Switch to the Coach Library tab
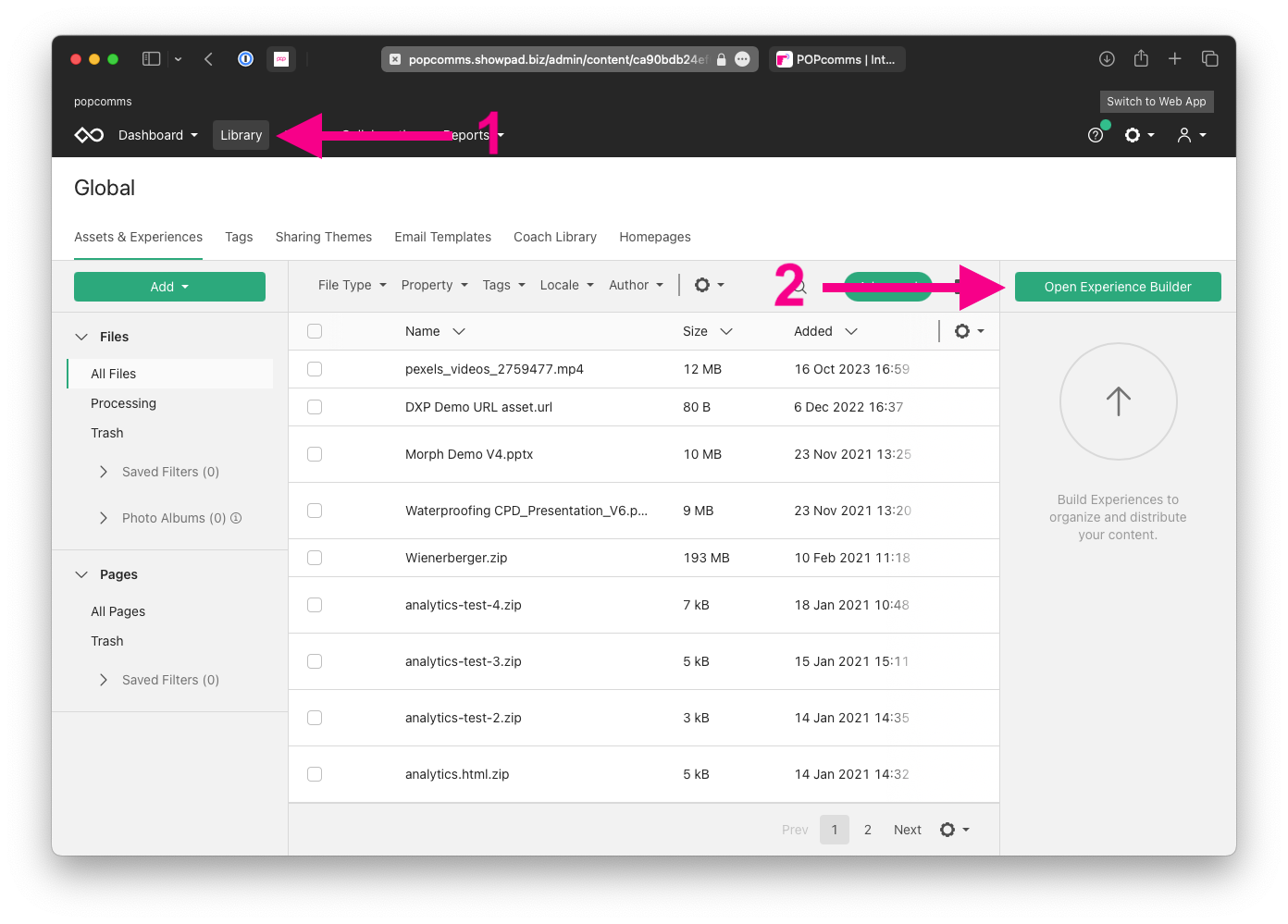The image size is (1288, 924). tap(555, 237)
